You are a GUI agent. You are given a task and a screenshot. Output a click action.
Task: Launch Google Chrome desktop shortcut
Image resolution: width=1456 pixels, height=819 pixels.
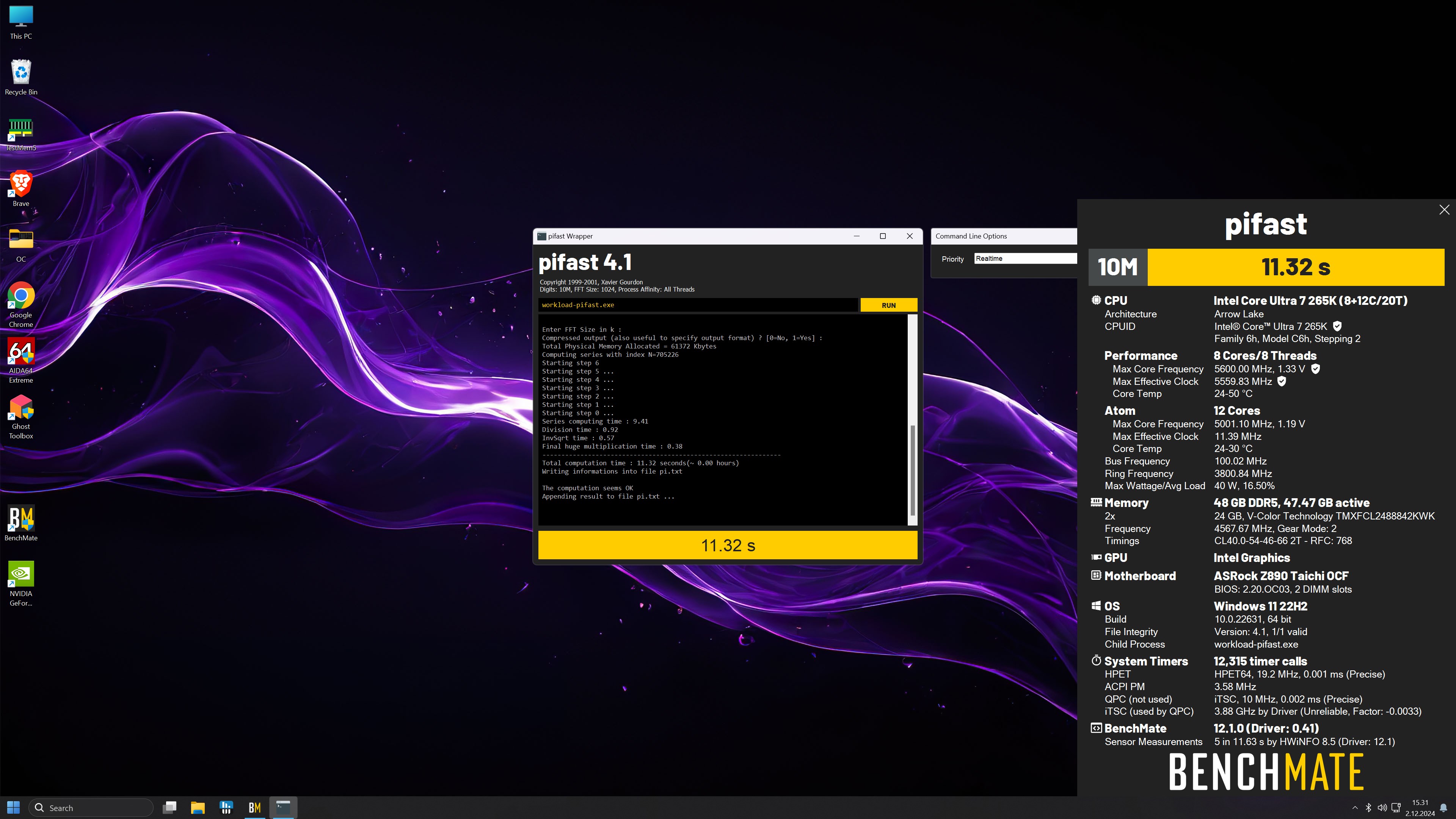click(x=21, y=304)
